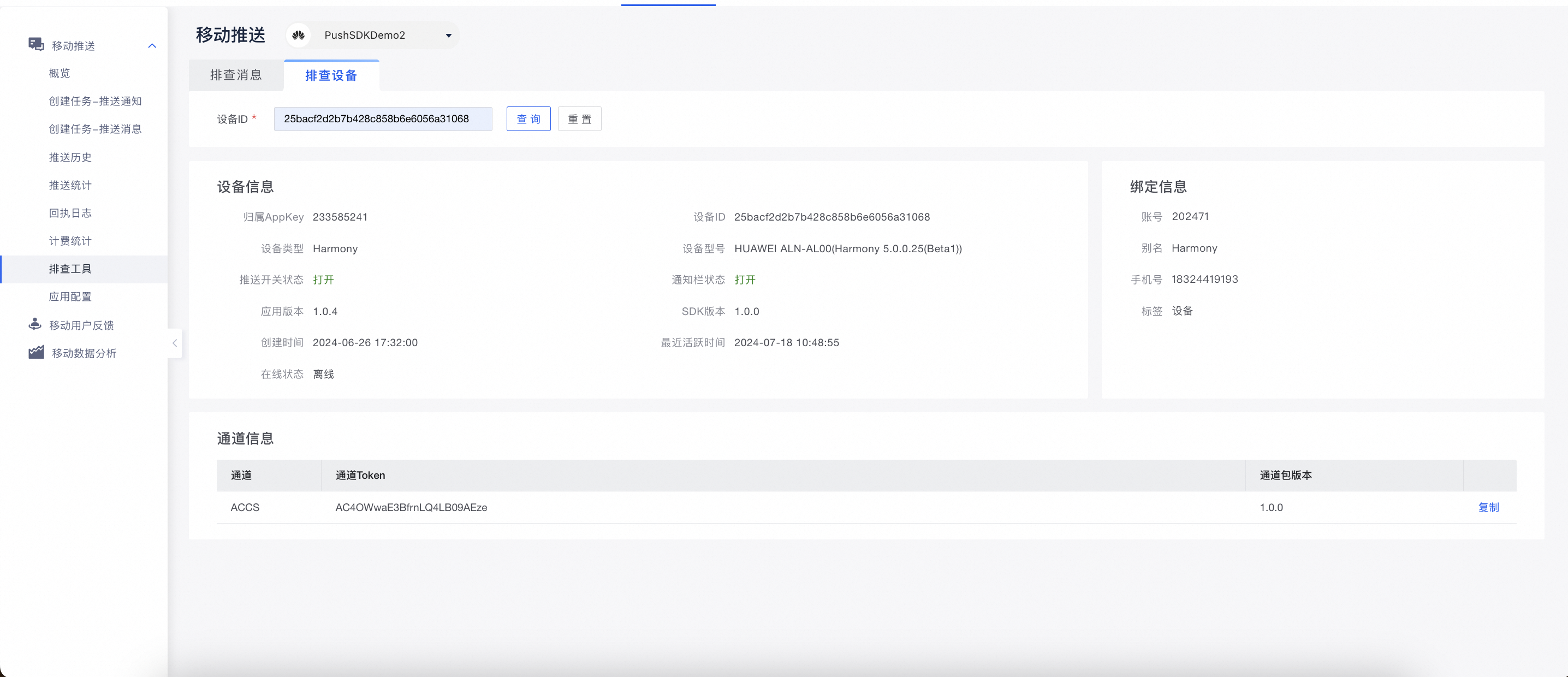Image resolution: width=1568 pixels, height=677 pixels.
Task: Go to 推送统计 page
Action: coord(70,185)
